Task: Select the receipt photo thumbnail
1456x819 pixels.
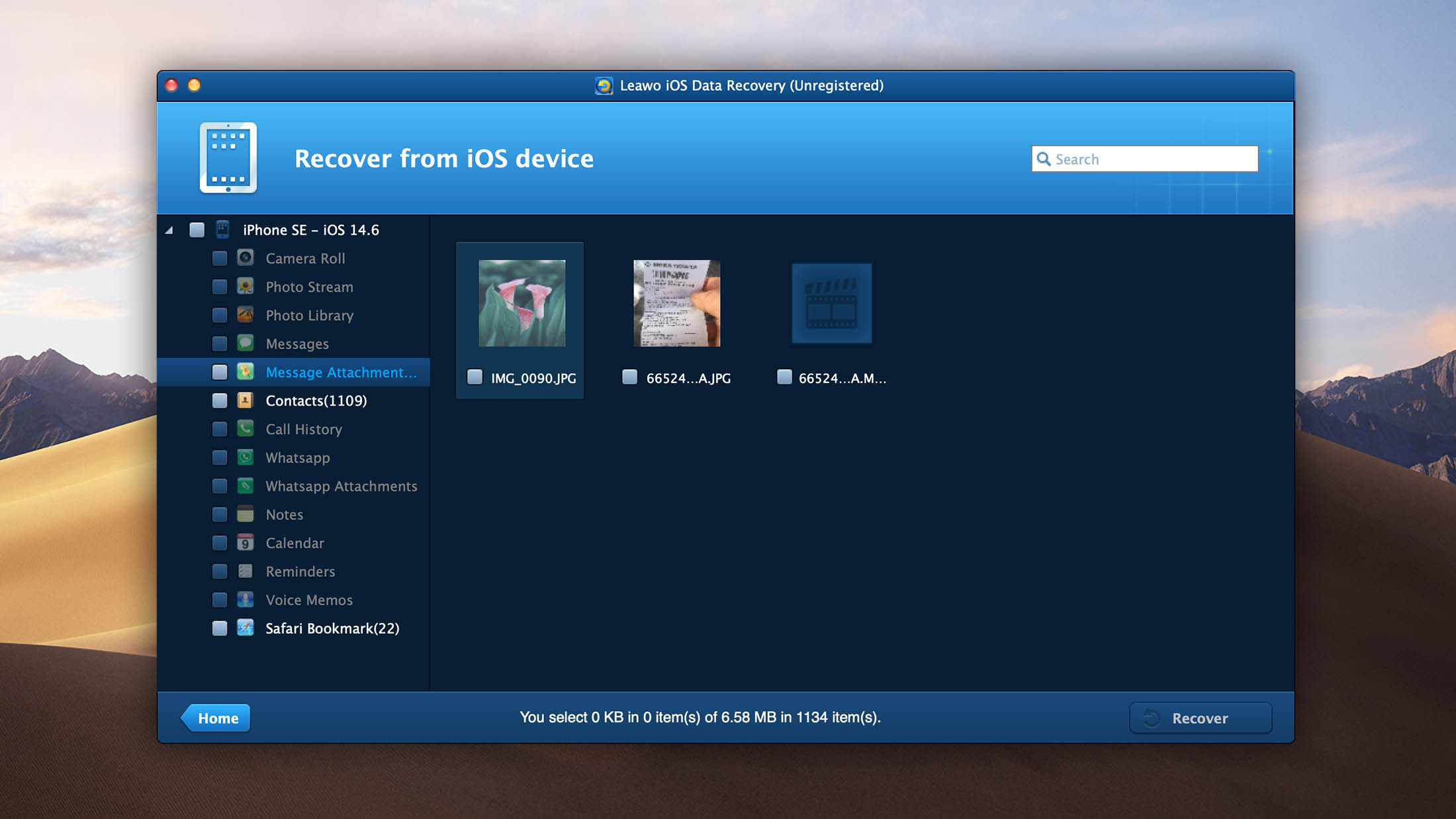Action: (676, 303)
